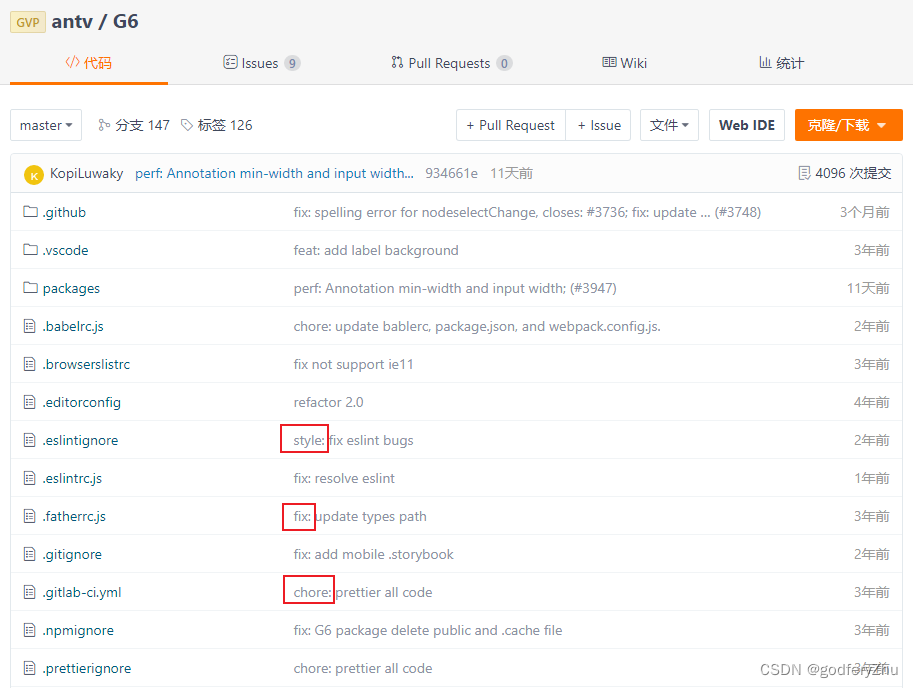Viewport: 913px width, 688px height.
Task: Open the master branch dropdown
Action: (46, 125)
